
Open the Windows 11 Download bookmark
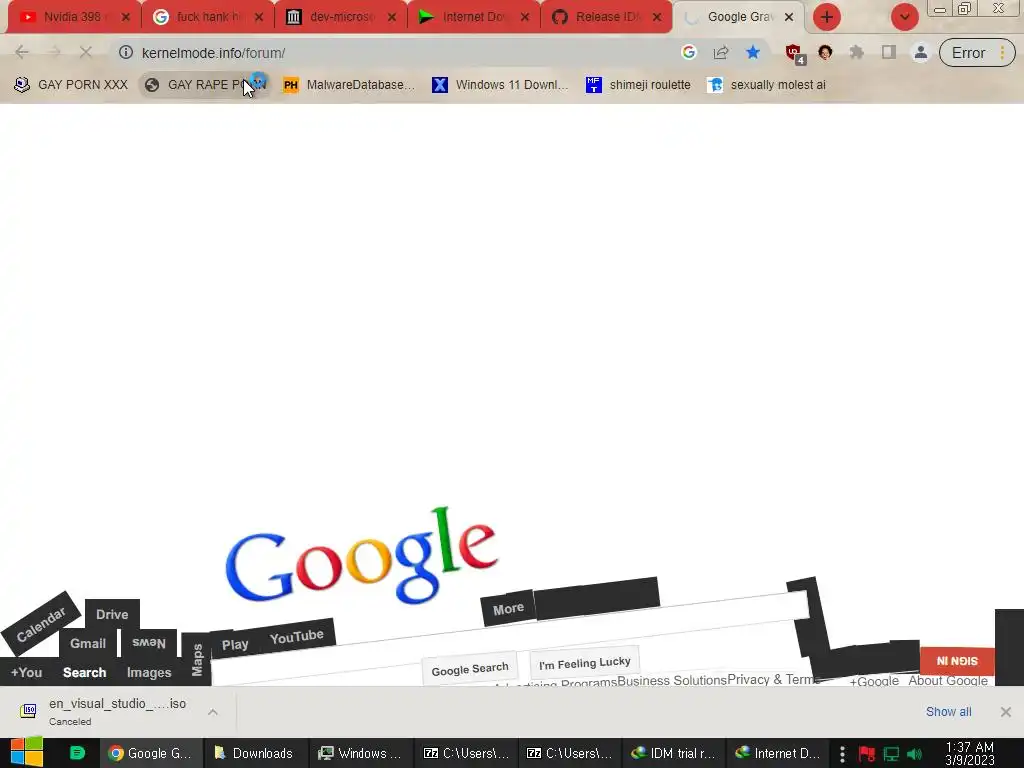[500, 85]
